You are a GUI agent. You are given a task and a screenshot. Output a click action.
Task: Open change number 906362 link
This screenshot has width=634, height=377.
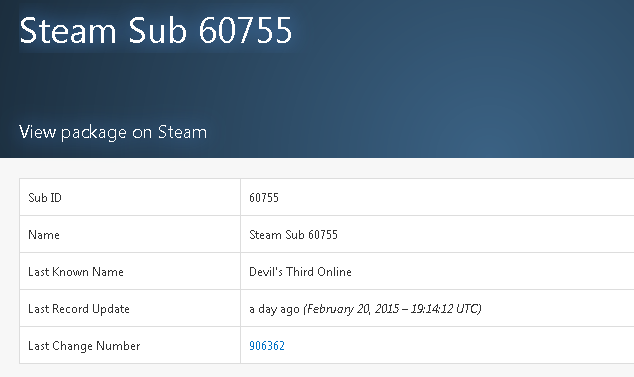(x=267, y=346)
